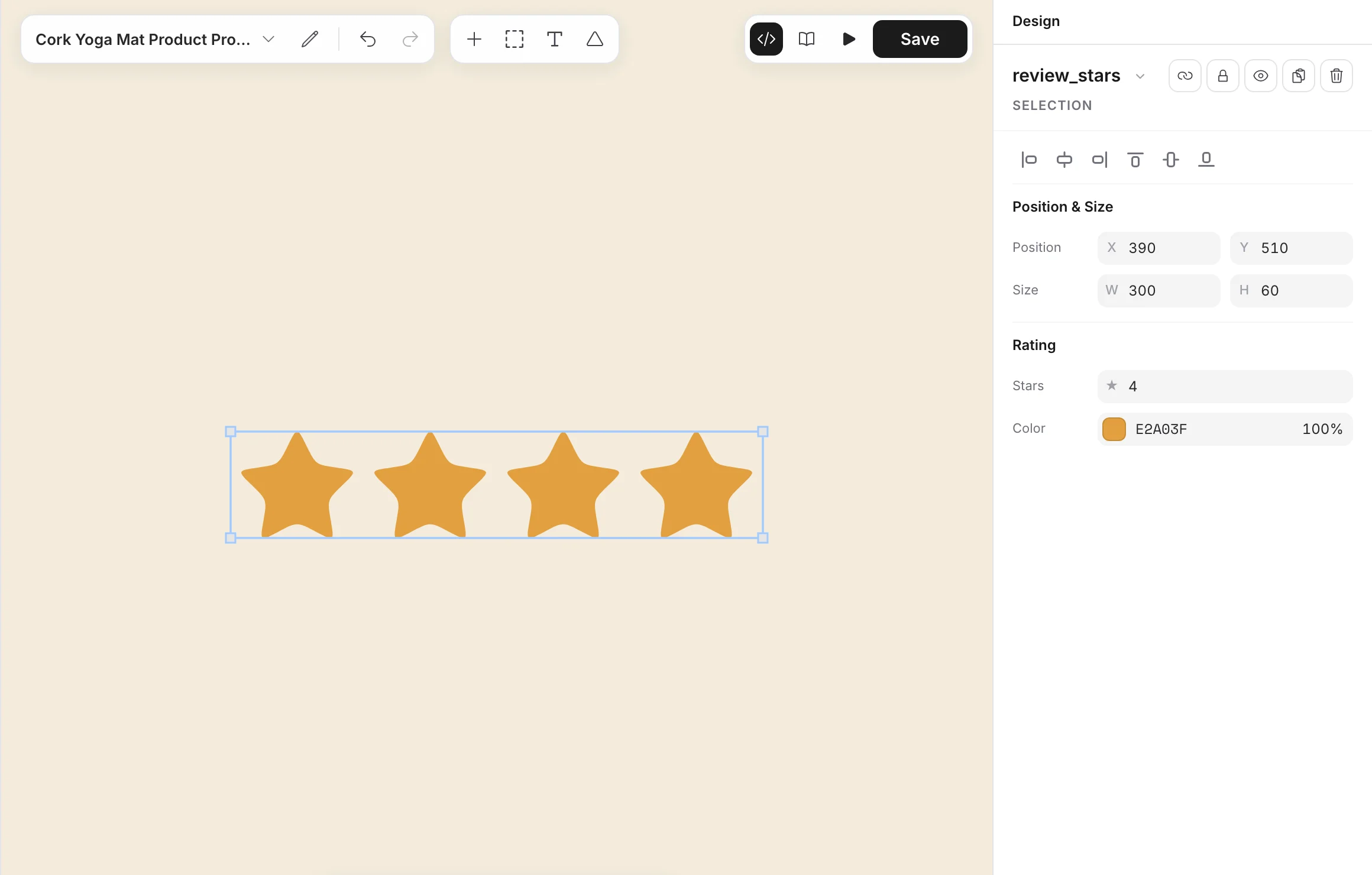Click the height field 60
The height and width of the screenshot is (875, 1372).
click(x=1292, y=291)
